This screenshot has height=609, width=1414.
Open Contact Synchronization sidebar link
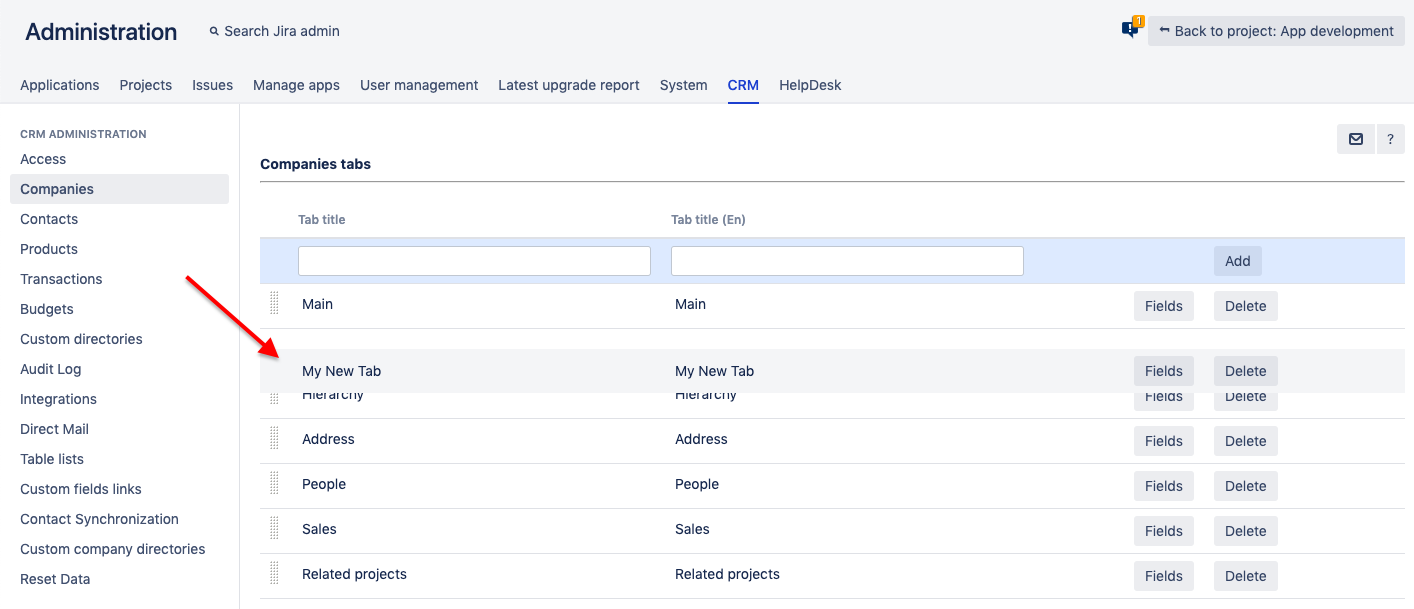[99, 519]
